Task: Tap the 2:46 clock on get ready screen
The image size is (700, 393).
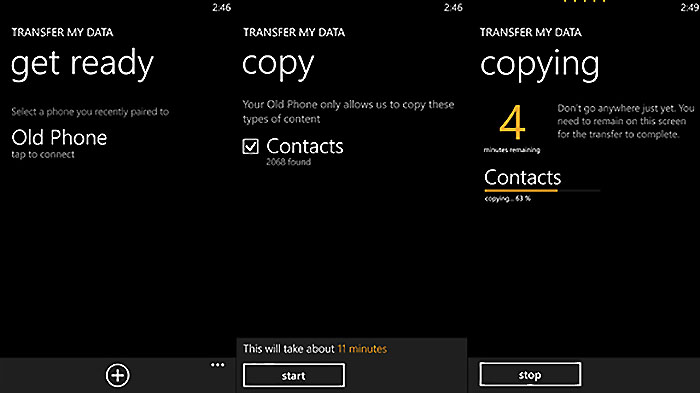Action: tap(221, 8)
